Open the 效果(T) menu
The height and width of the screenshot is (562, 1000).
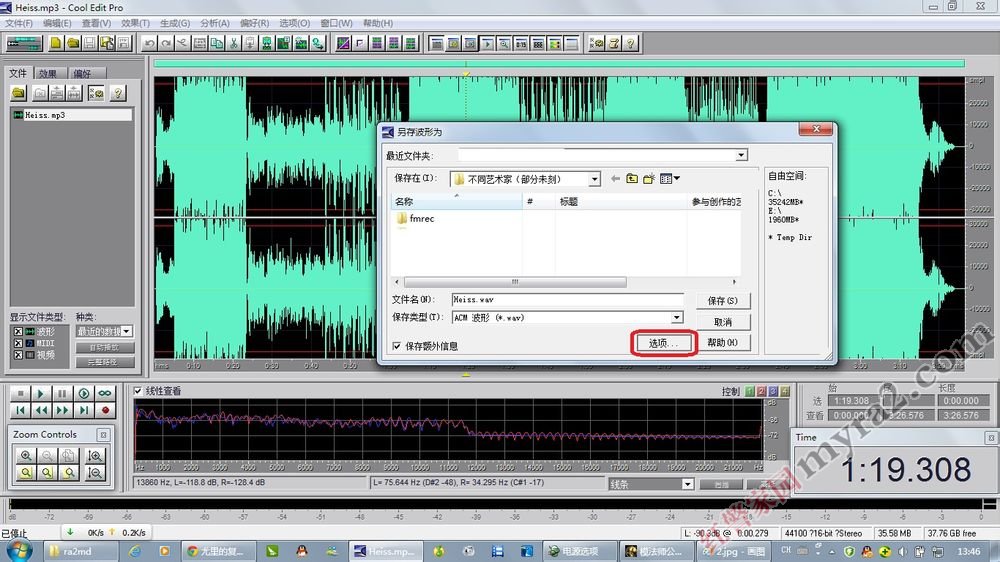(135, 23)
